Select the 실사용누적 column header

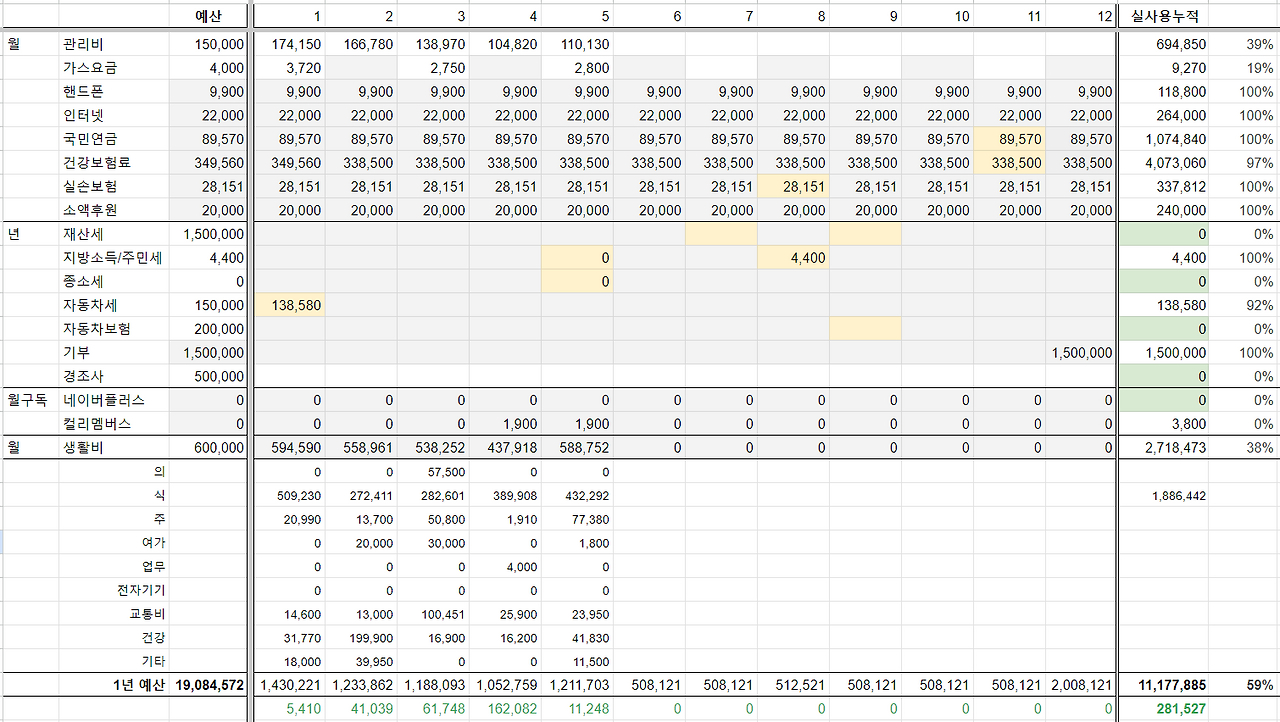tap(1164, 16)
